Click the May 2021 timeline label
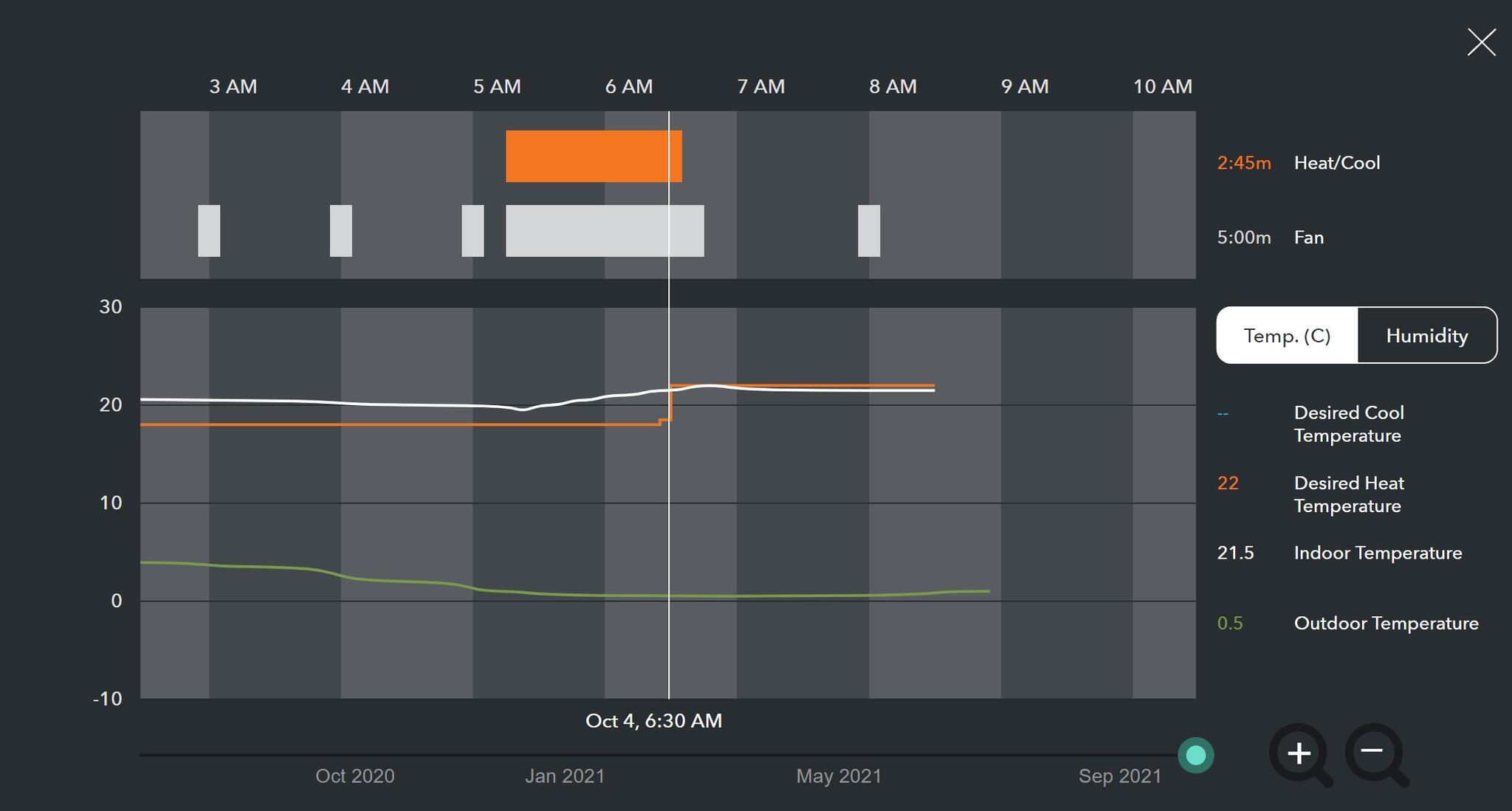The width and height of the screenshot is (1512, 811). tap(839, 776)
